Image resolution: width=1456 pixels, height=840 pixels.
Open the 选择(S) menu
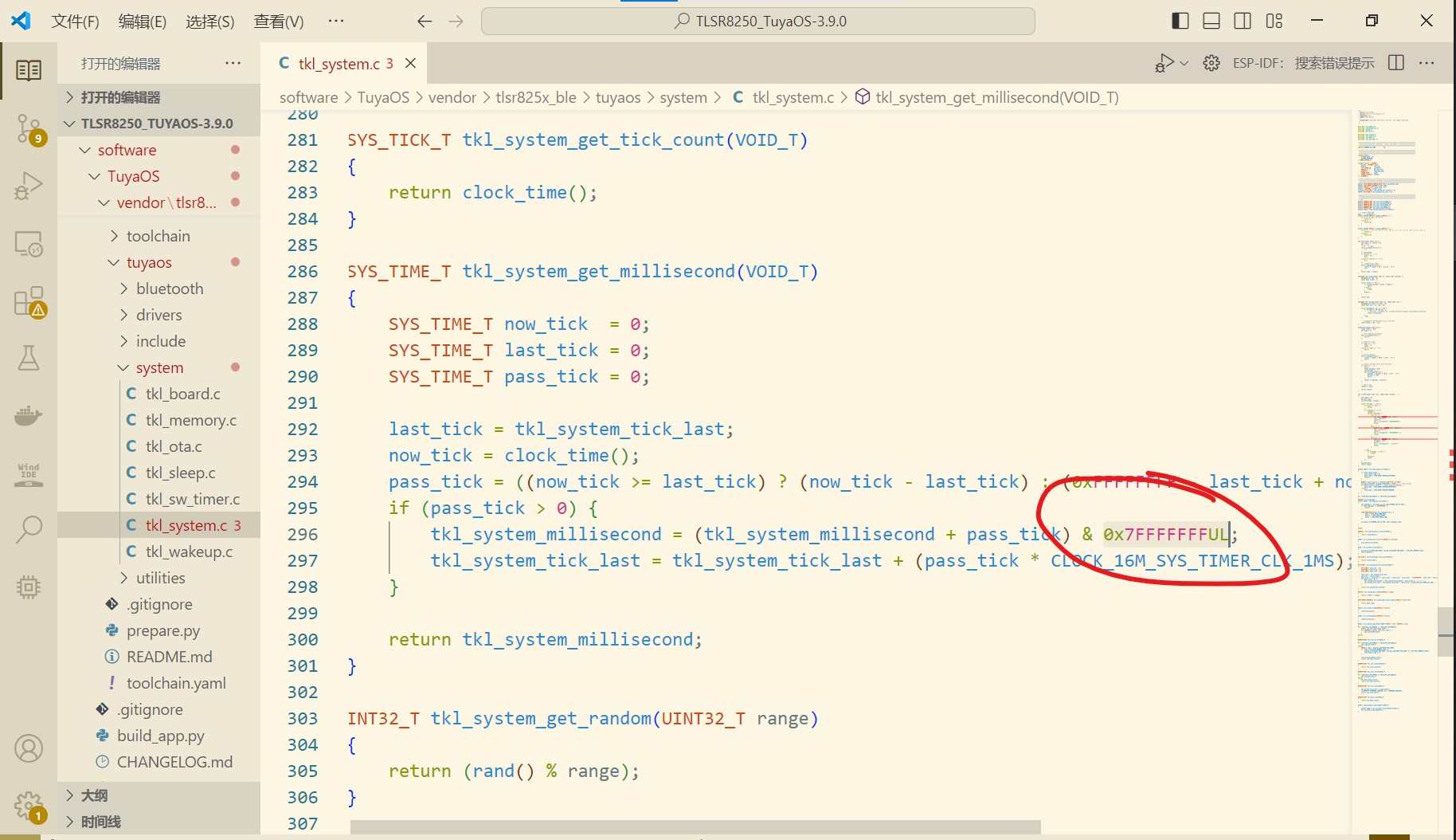coord(210,22)
